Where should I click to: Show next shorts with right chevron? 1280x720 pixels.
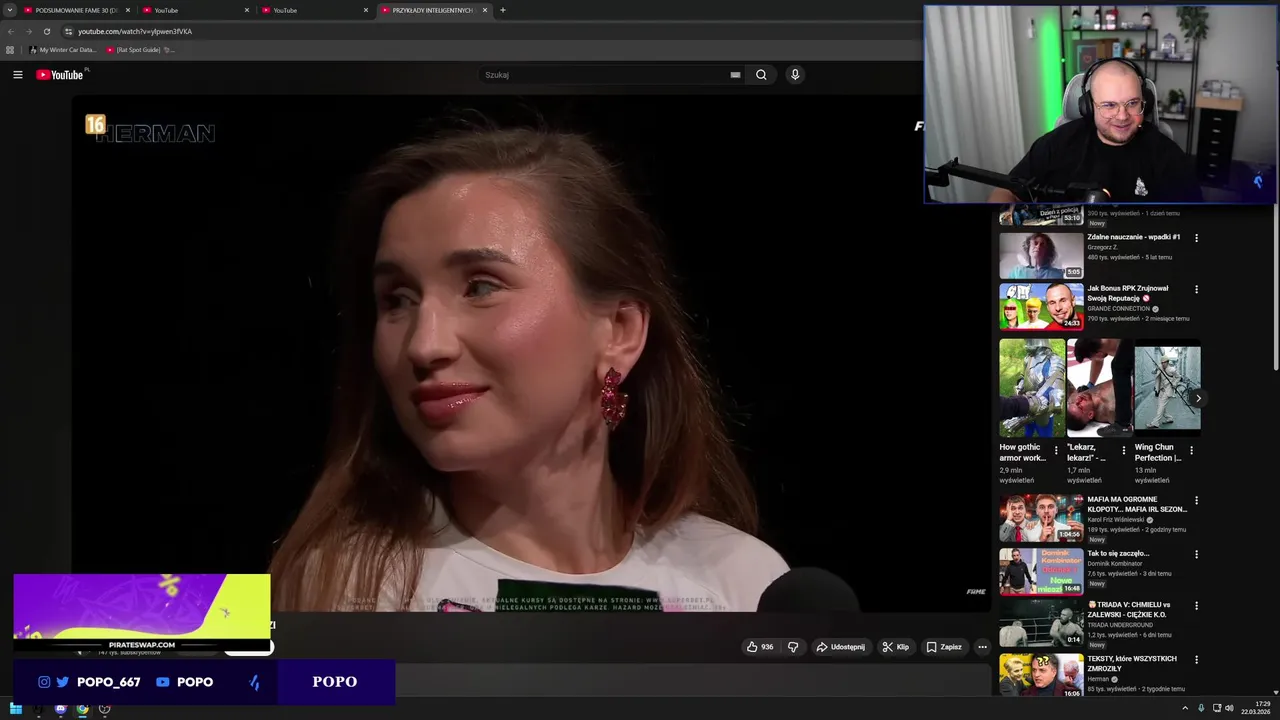point(1198,398)
